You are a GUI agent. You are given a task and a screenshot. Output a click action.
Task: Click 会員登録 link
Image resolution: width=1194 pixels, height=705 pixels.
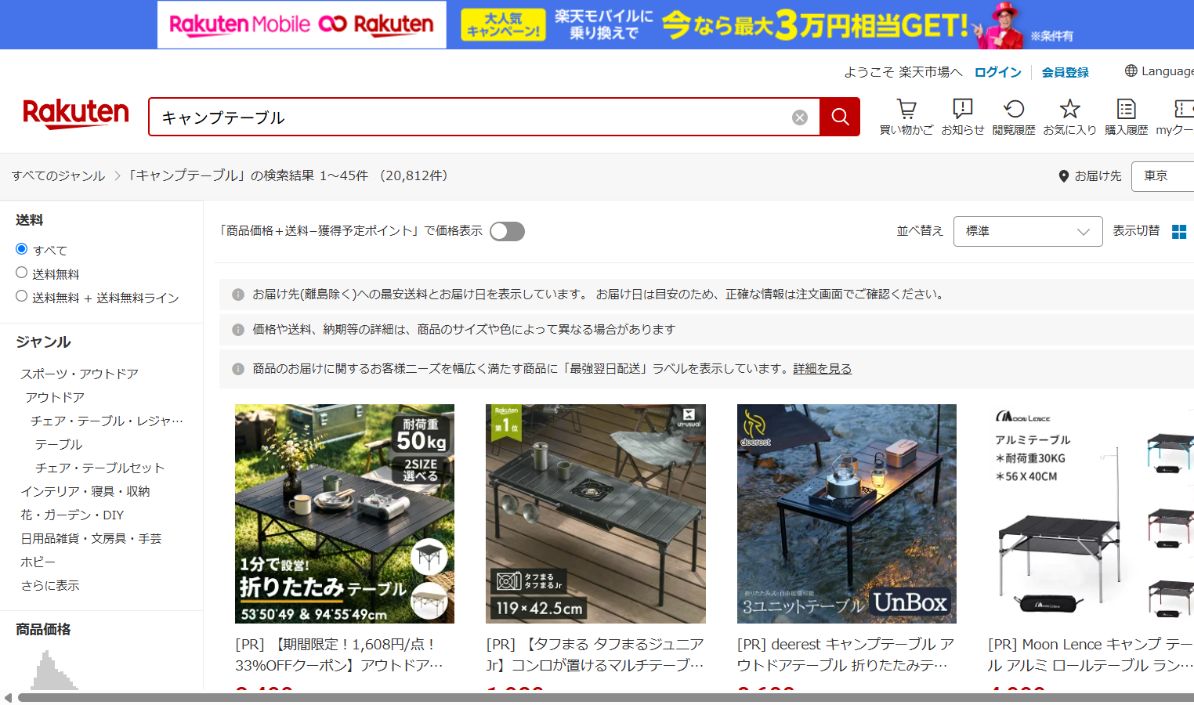1065,72
